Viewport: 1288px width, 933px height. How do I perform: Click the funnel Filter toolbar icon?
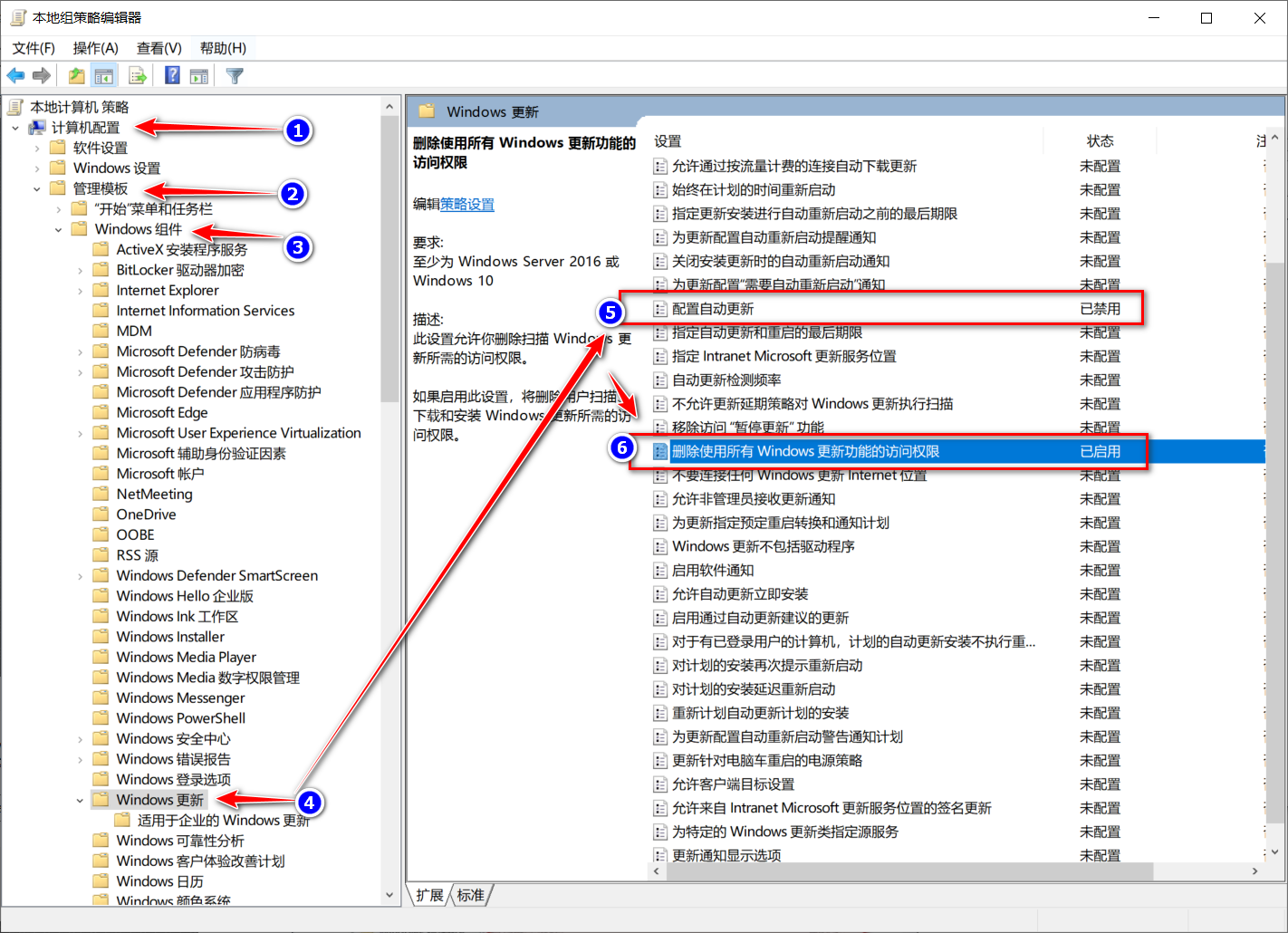tap(235, 76)
